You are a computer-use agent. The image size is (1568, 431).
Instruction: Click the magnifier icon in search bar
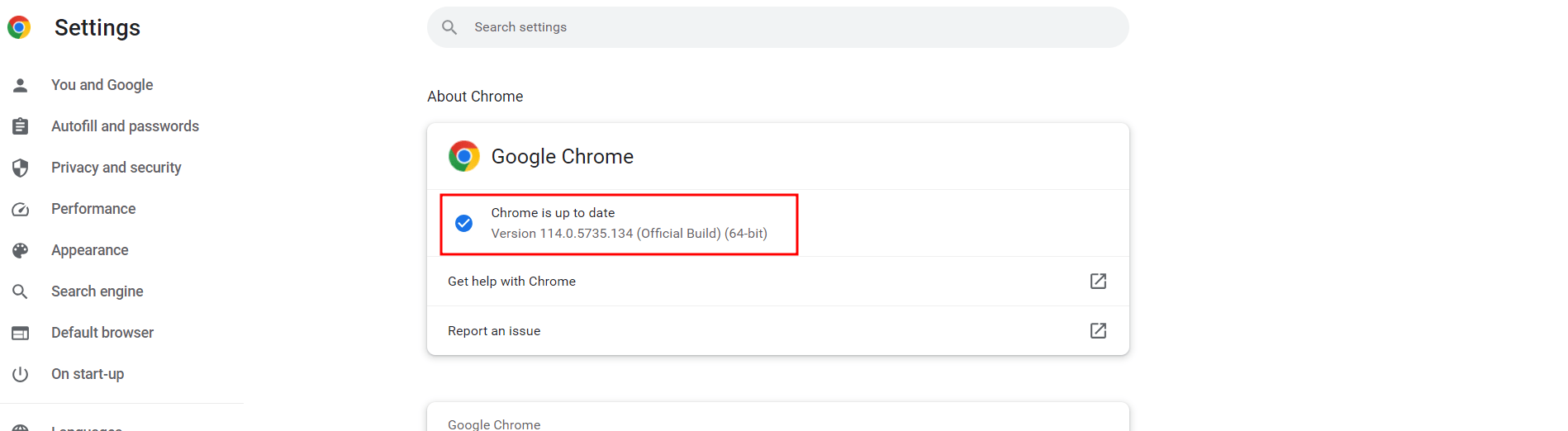(449, 27)
